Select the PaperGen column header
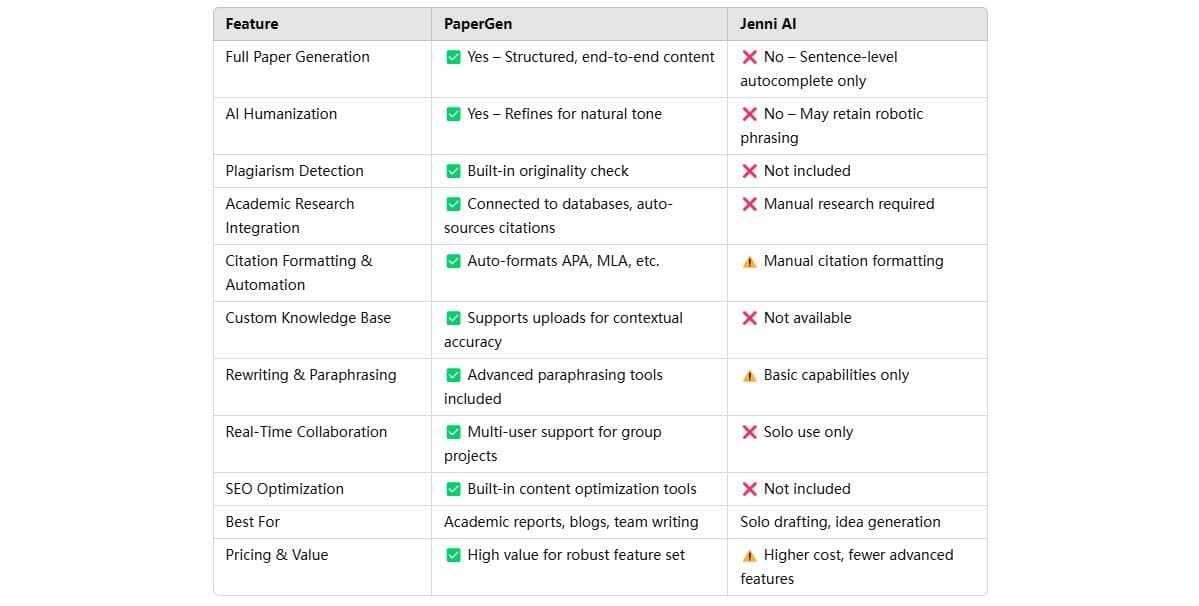The width and height of the screenshot is (1199, 606). [x=478, y=24]
